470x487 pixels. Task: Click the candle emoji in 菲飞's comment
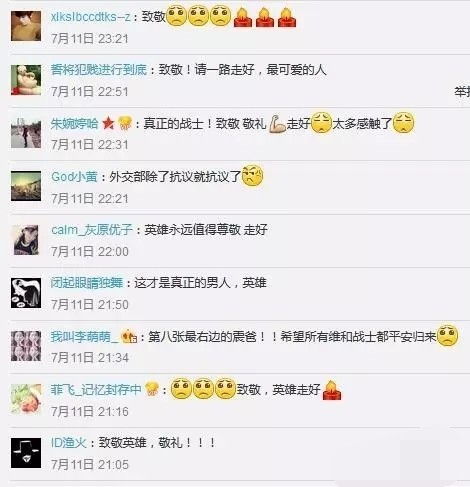(332, 389)
